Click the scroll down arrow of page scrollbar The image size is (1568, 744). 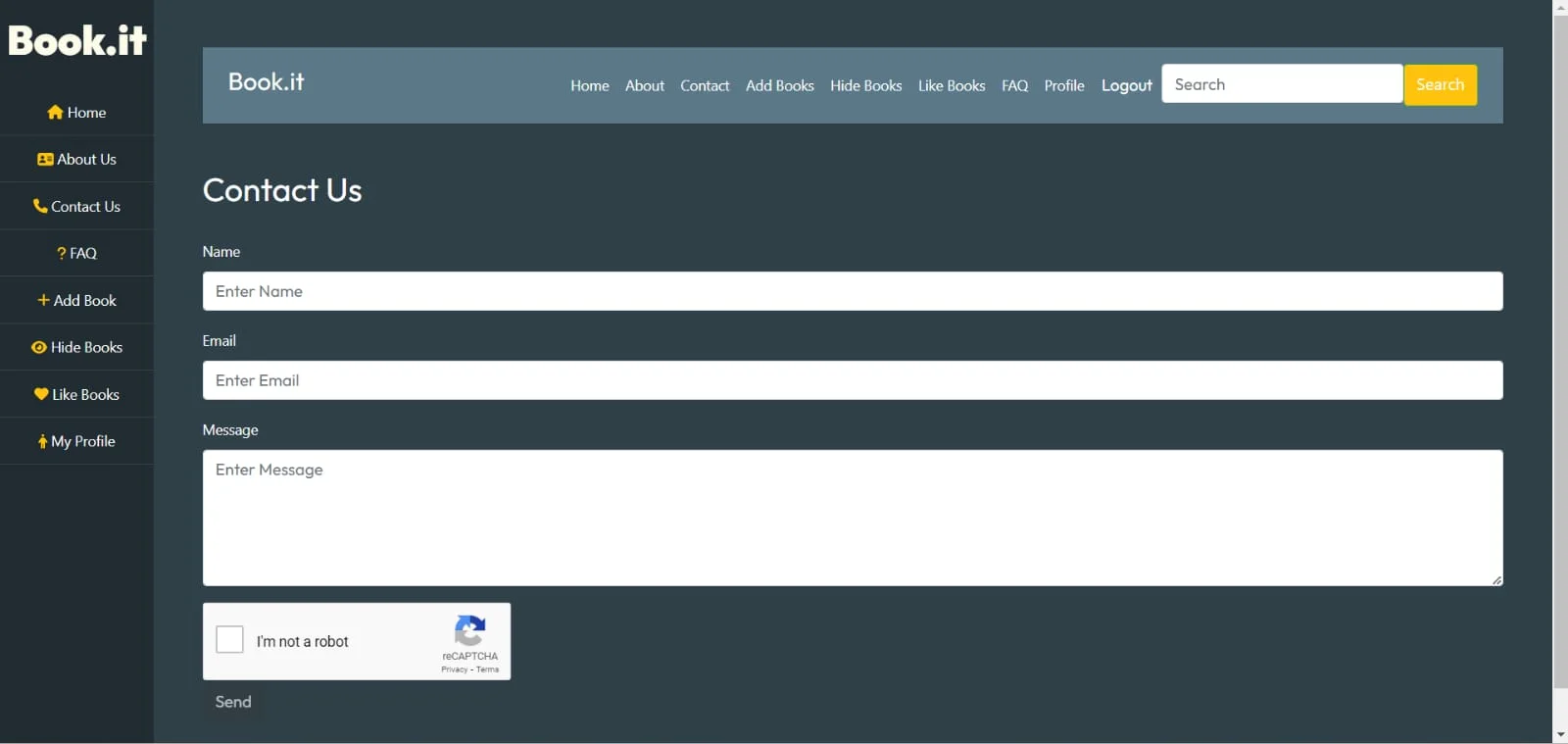tap(1560, 734)
